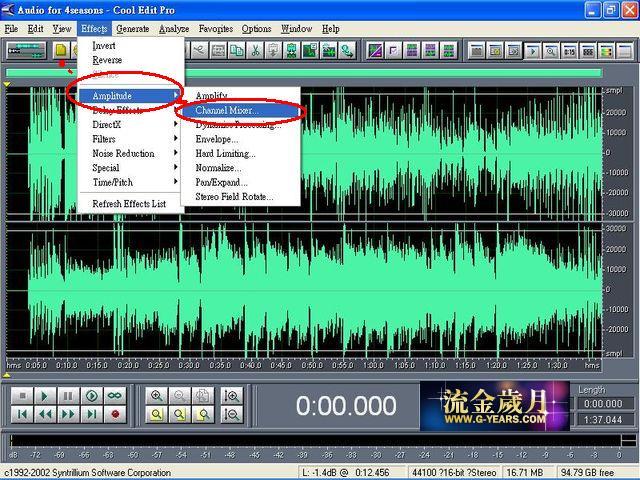Image resolution: width=640 pixels, height=480 pixels.
Task: Click the level meter bar above dB scale
Action: [315, 441]
